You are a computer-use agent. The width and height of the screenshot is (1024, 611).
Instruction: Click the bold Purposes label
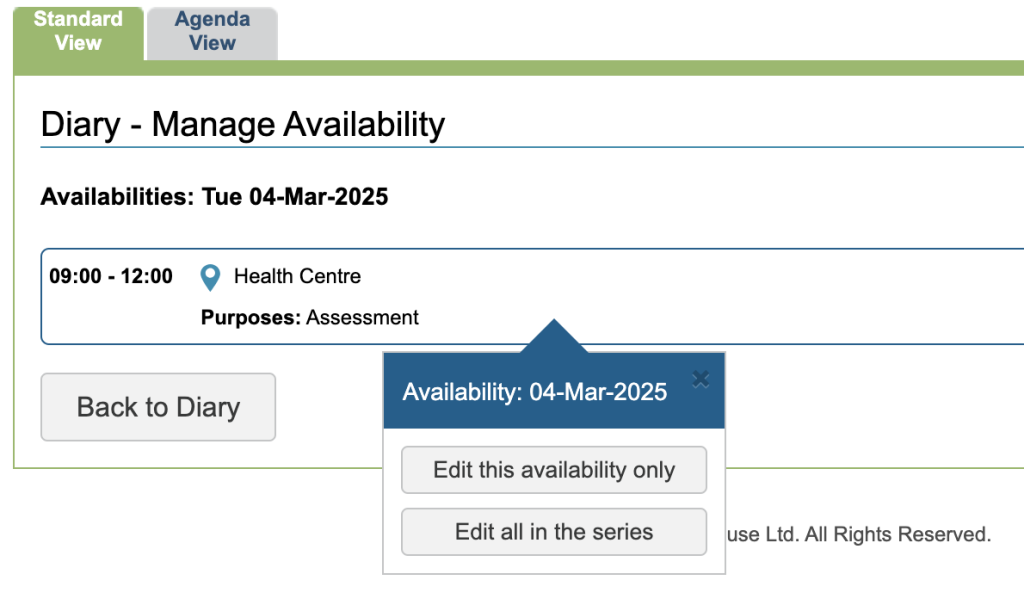tap(251, 318)
